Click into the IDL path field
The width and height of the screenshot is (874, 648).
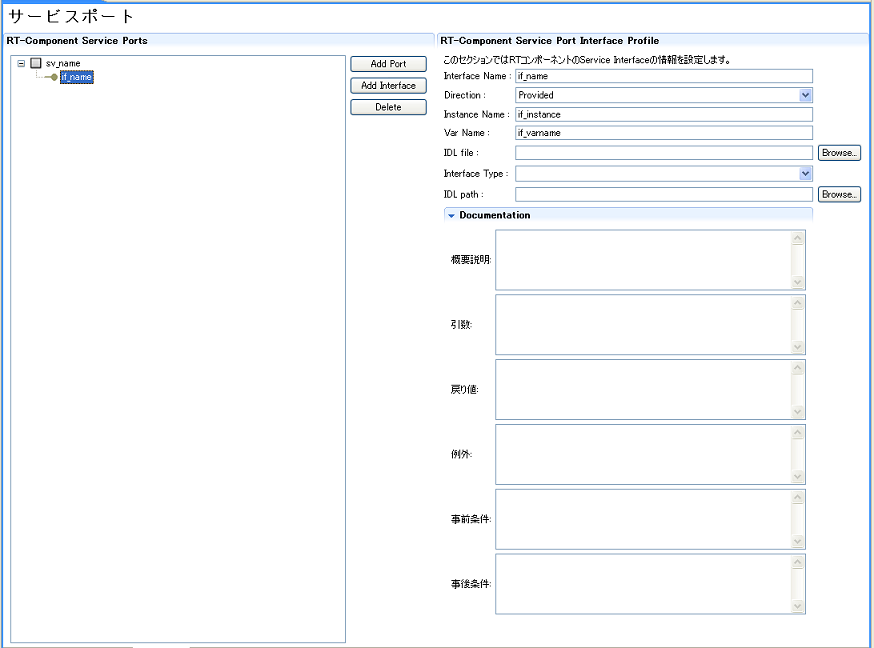coord(664,194)
